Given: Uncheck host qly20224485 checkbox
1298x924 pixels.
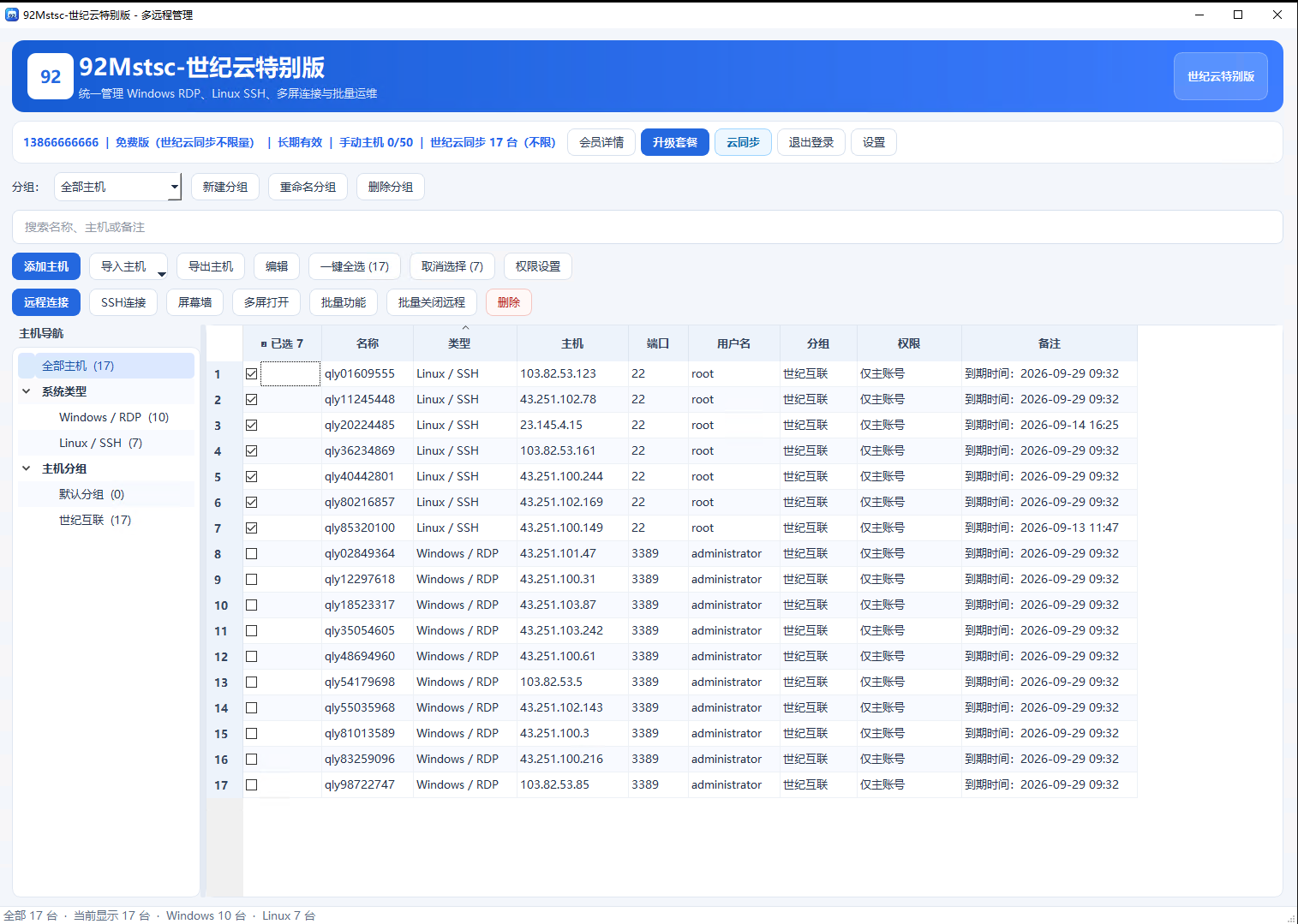Looking at the screenshot, I should click(251, 425).
